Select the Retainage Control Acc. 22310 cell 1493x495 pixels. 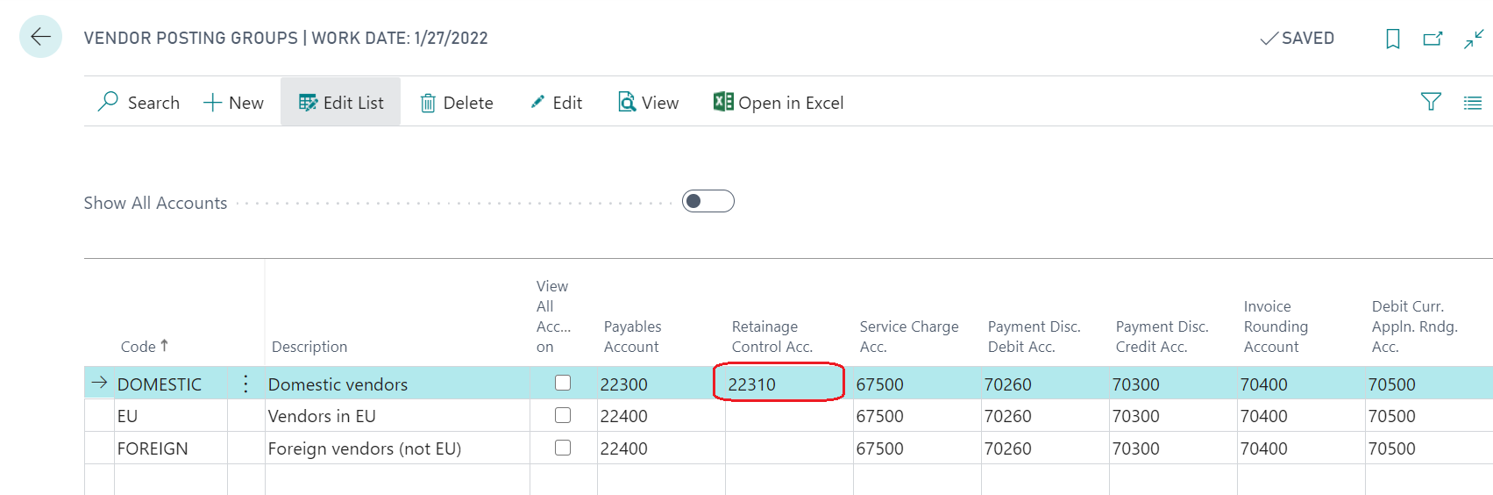click(x=778, y=384)
